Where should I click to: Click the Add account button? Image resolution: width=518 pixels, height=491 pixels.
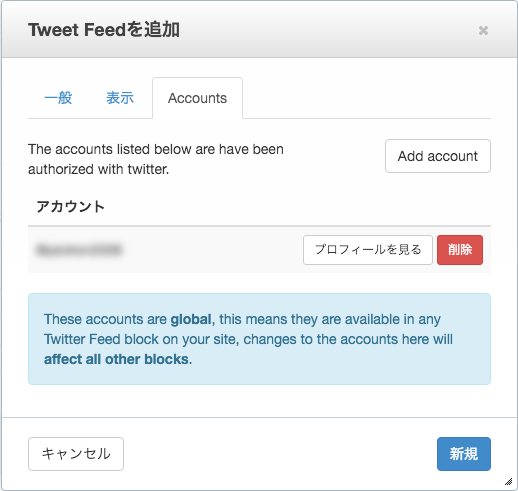[438, 156]
